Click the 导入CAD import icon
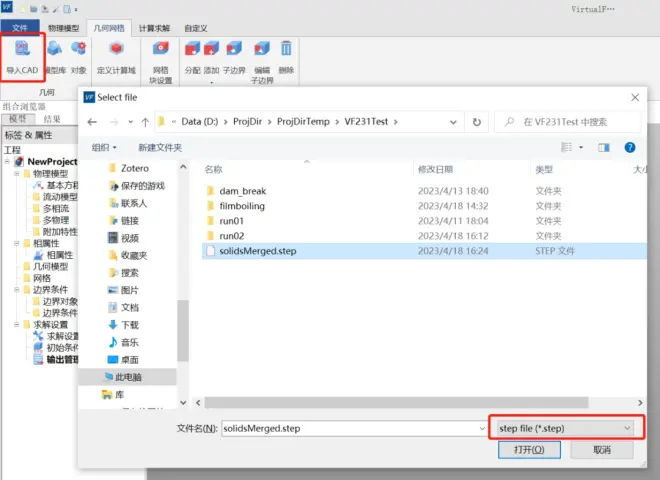The width and height of the screenshot is (660, 480). 22,50
